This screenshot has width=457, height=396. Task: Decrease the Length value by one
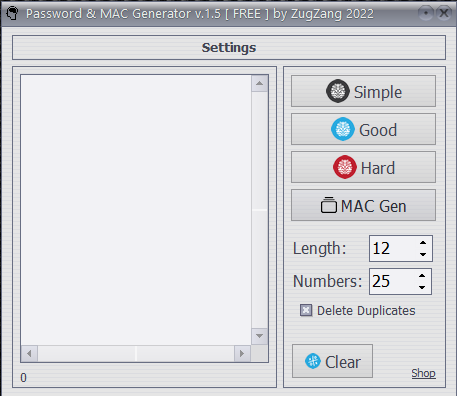[423, 254]
